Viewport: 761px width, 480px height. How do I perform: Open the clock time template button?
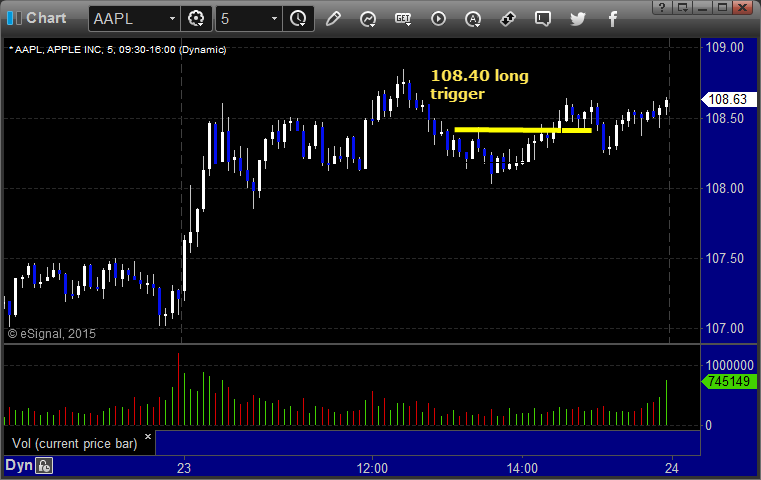(x=298, y=19)
